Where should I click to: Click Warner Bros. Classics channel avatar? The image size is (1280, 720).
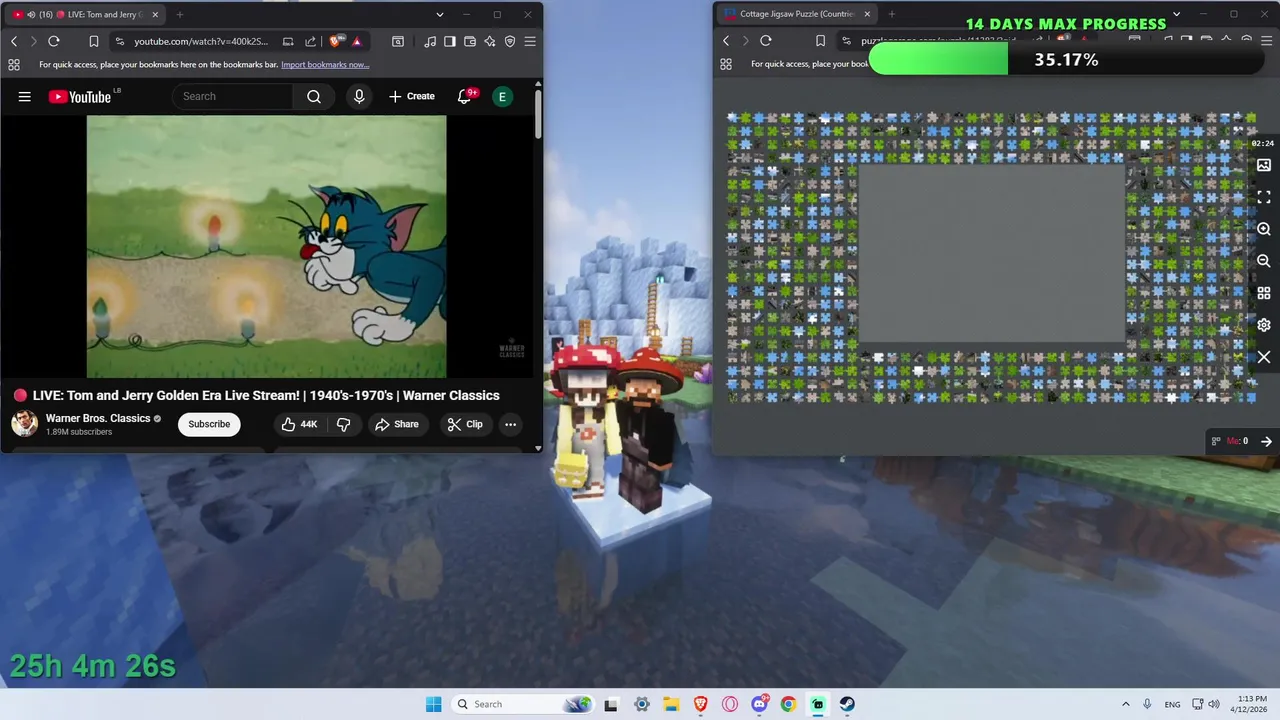(x=25, y=424)
